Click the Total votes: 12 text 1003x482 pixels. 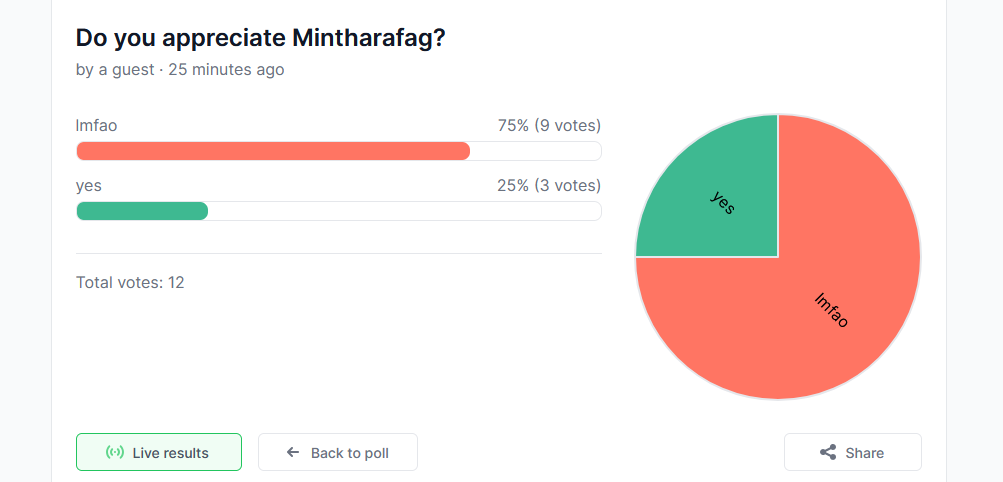pos(130,282)
